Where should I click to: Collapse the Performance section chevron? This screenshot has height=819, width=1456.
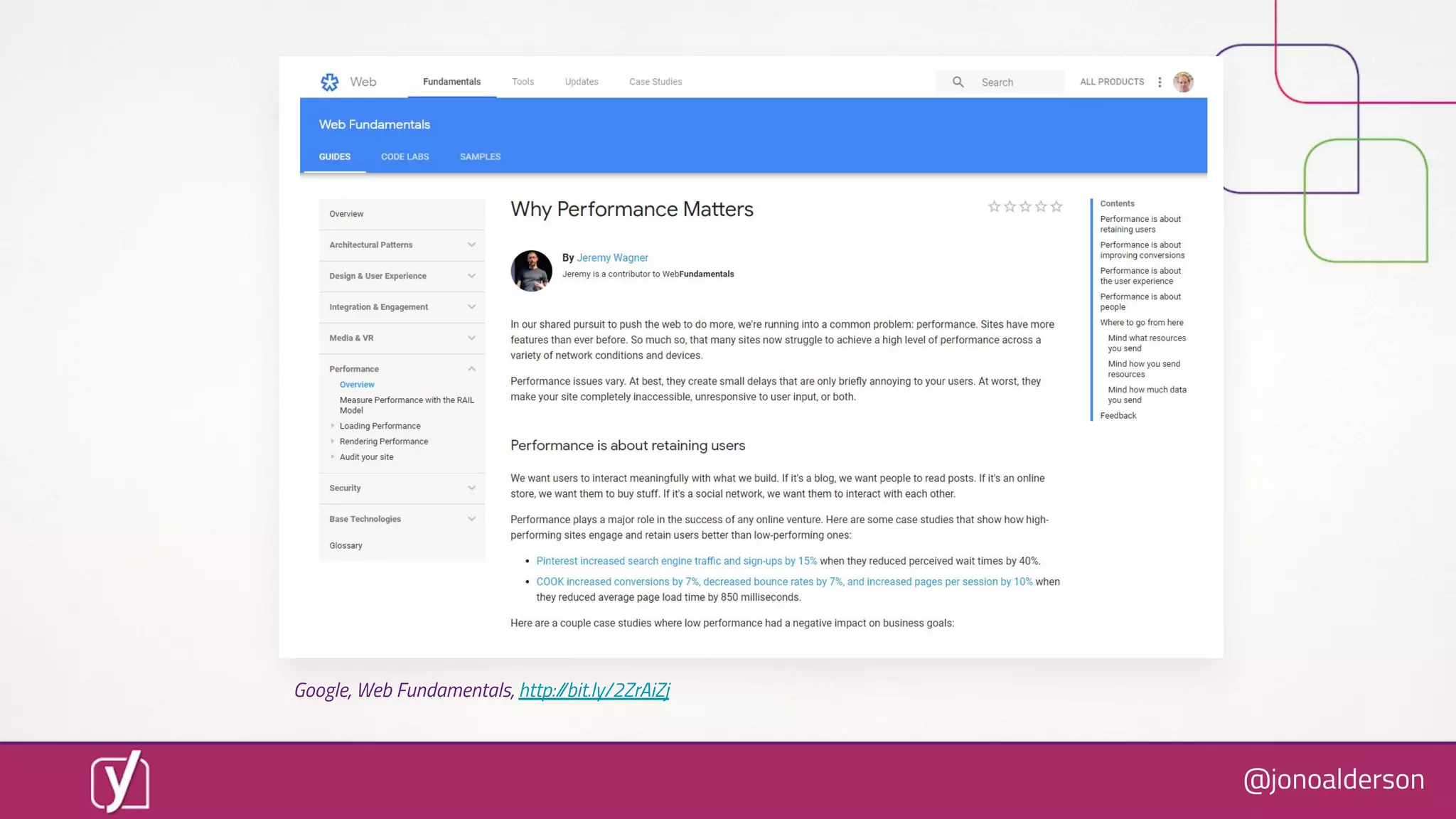(471, 369)
